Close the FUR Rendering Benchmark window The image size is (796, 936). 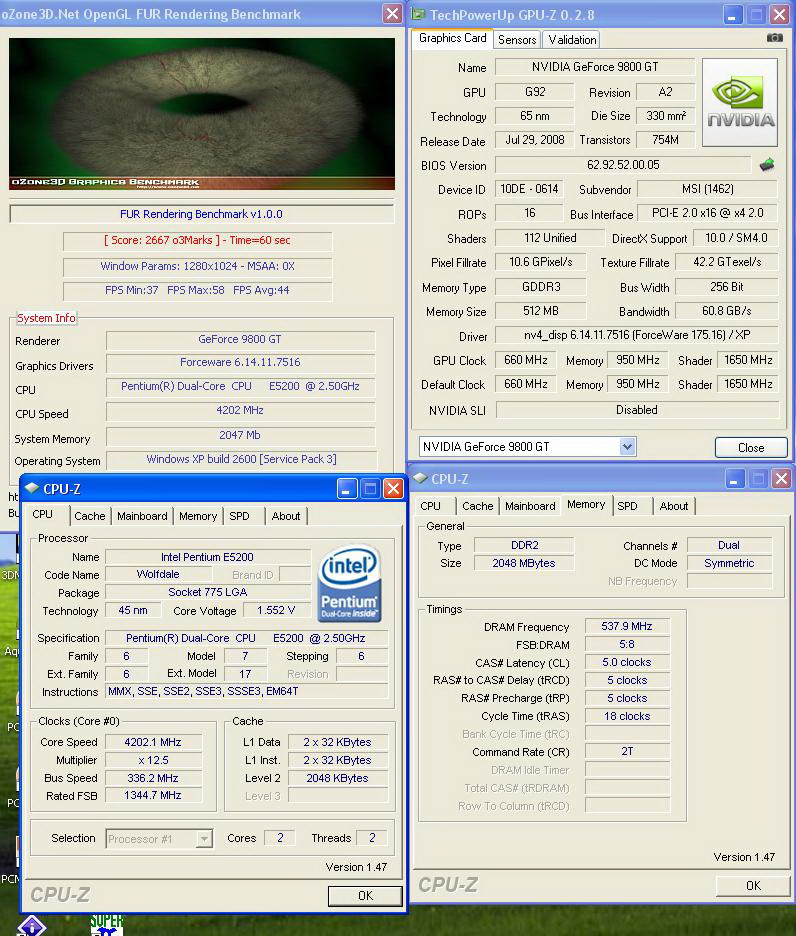pos(392,14)
